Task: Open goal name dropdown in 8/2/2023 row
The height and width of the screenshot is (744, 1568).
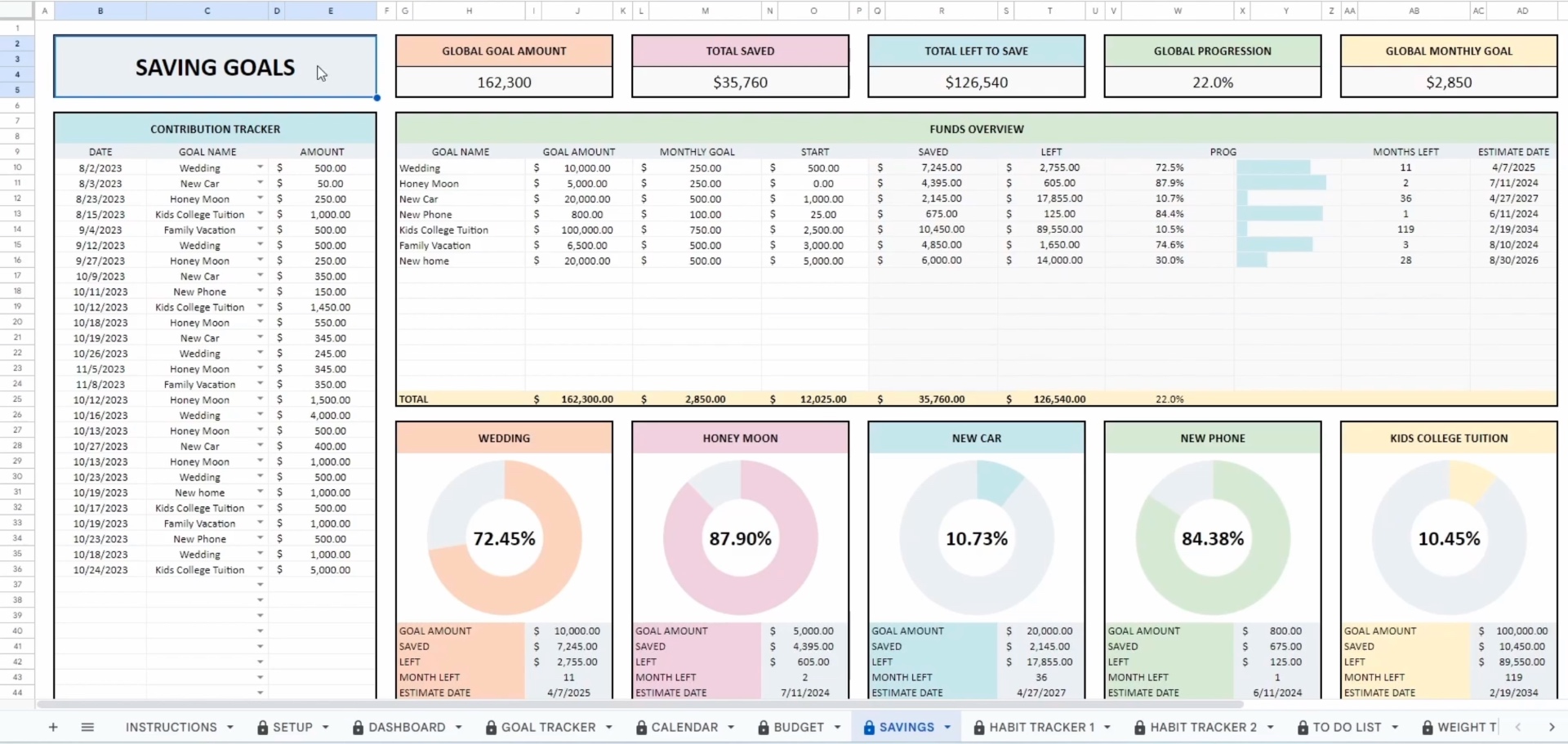Action: pos(261,167)
